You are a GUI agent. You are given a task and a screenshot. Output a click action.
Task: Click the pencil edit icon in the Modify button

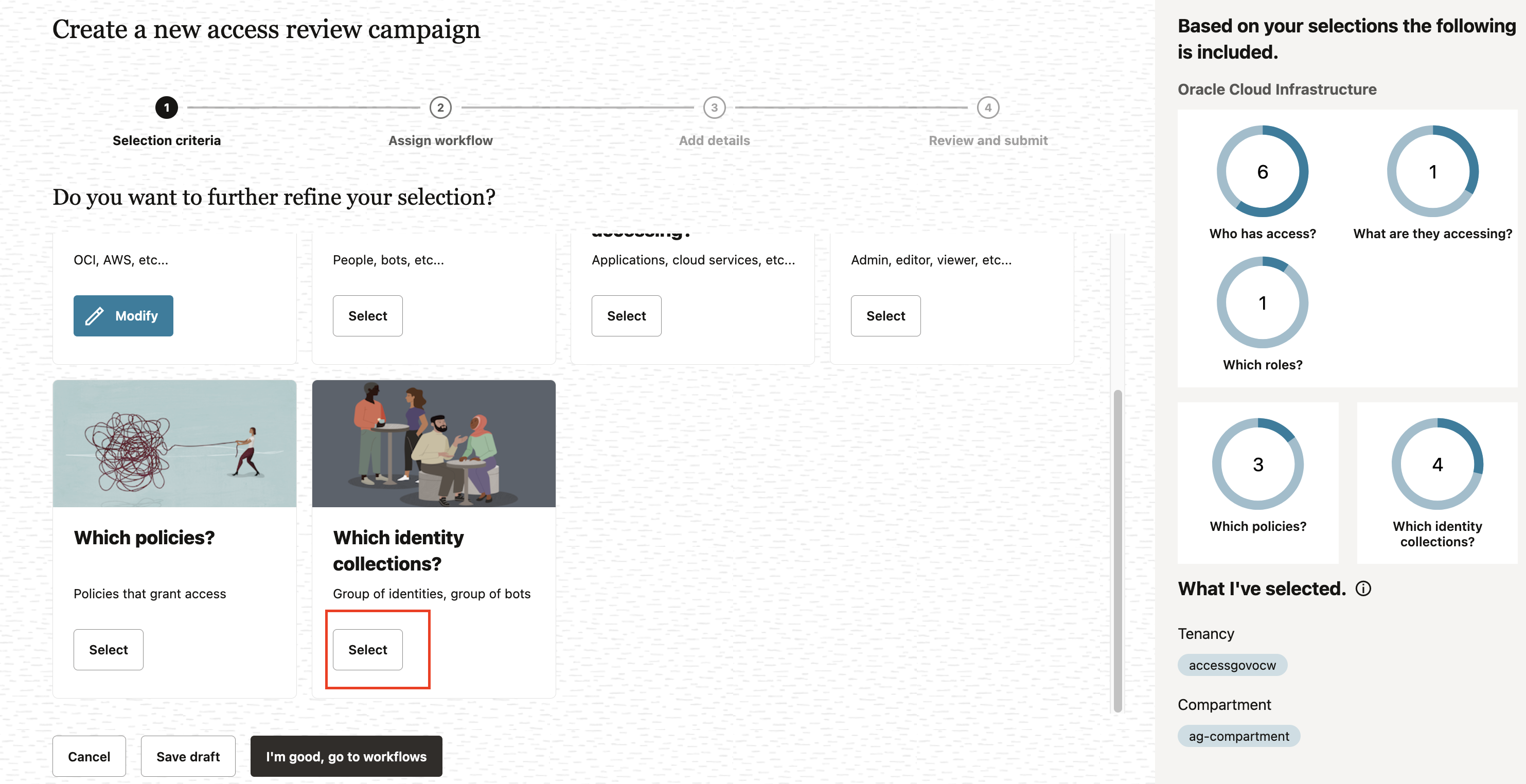(x=95, y=316)
